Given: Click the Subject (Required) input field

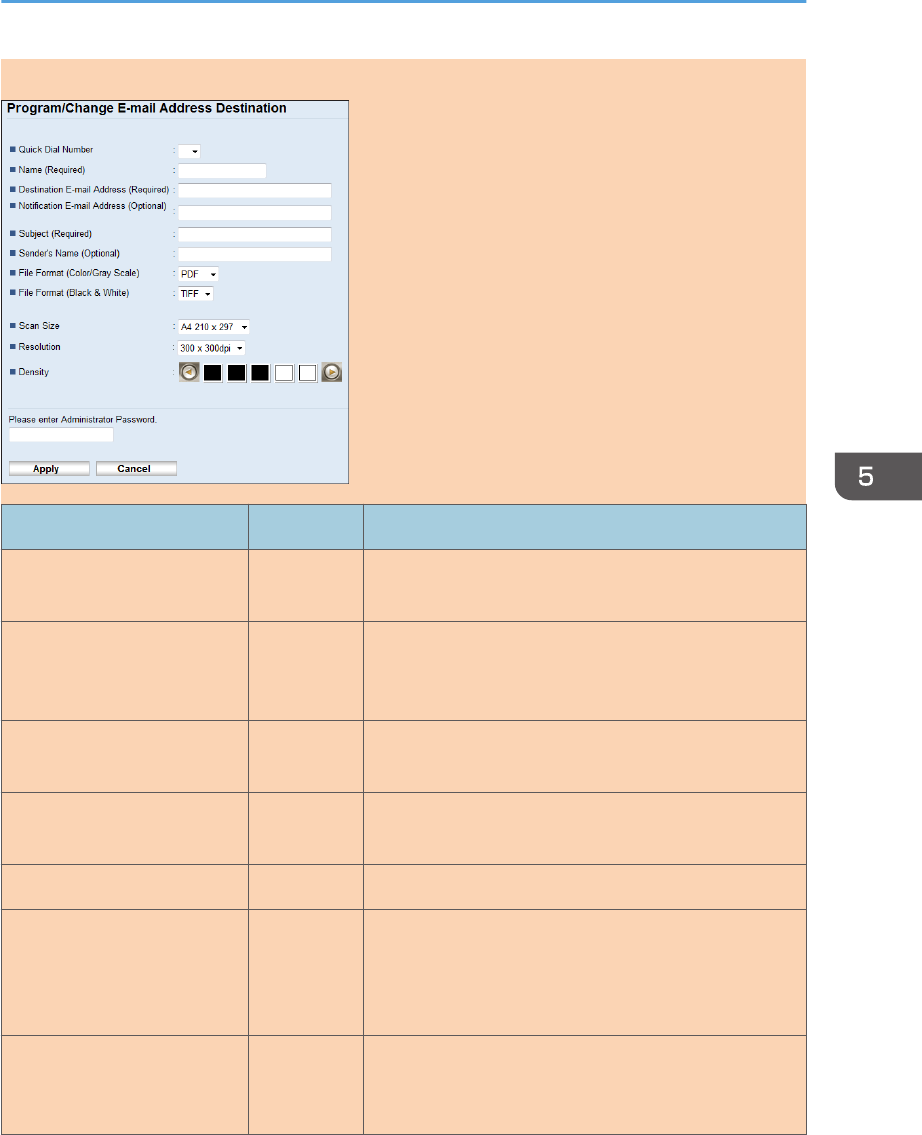Looking at the screenshot, I should (255, 235).
